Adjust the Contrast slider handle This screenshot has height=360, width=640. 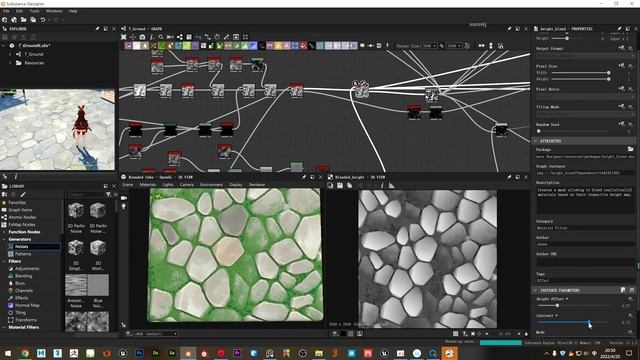point(589,322)
